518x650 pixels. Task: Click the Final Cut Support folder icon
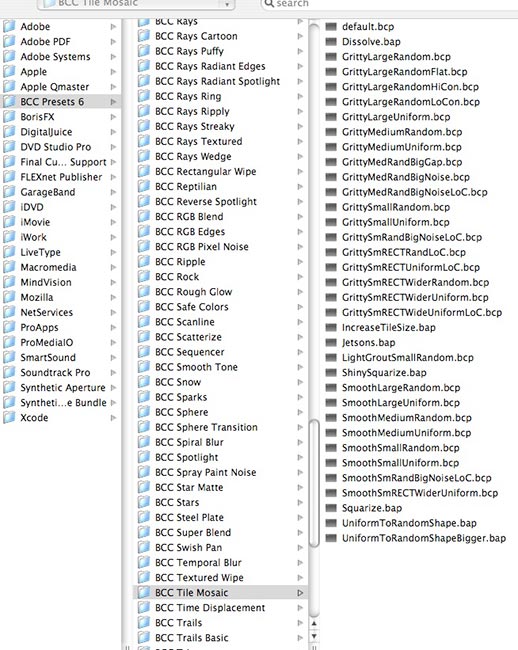click(x=9, y=162)
